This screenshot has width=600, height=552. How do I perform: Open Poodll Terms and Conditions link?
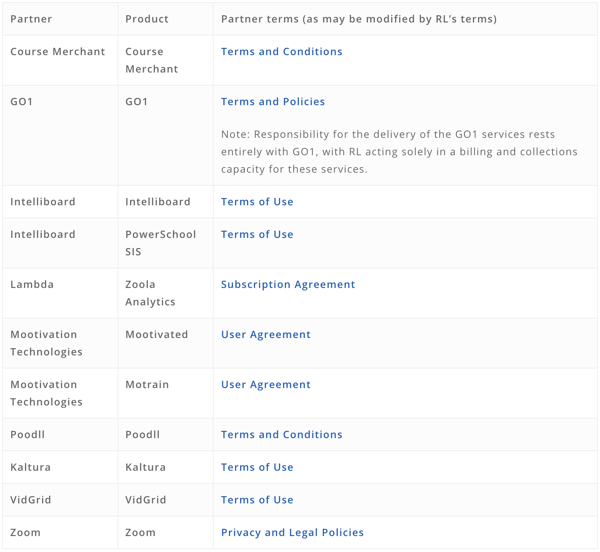pos(281,435)
